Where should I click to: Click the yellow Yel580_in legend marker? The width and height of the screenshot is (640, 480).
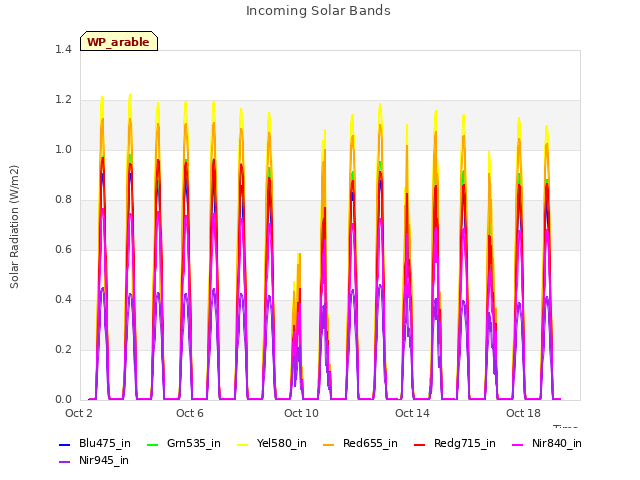[x=242, y=444]
